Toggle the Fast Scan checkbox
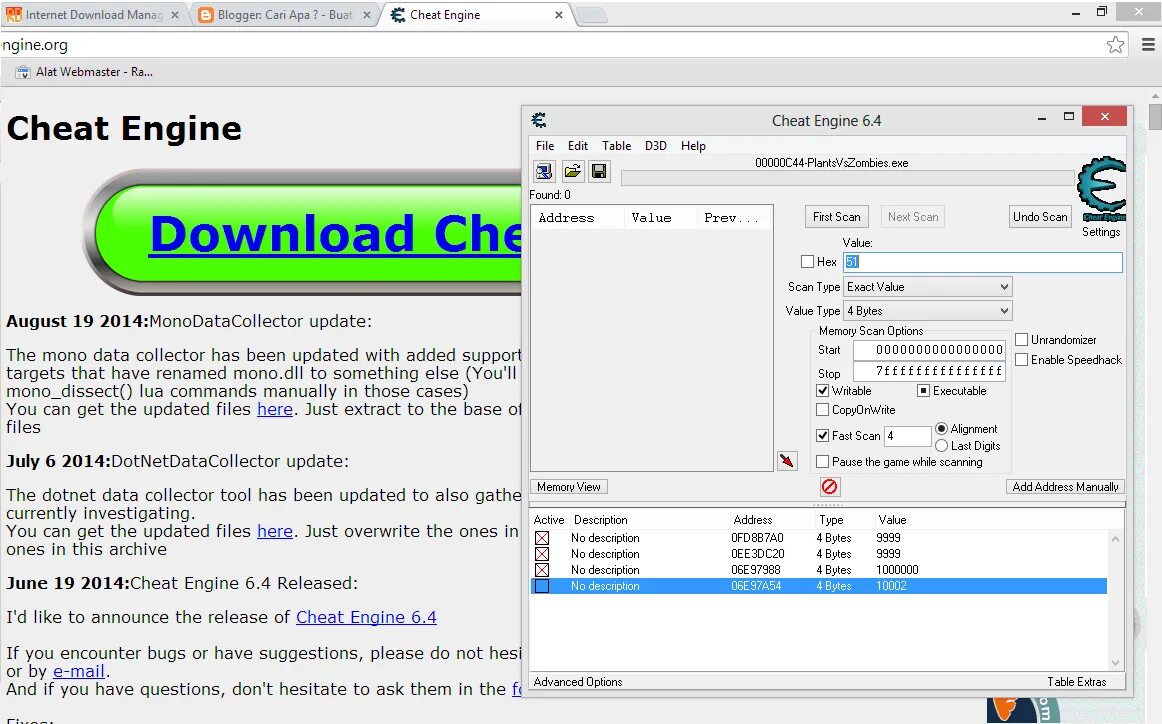 point(823,436)
